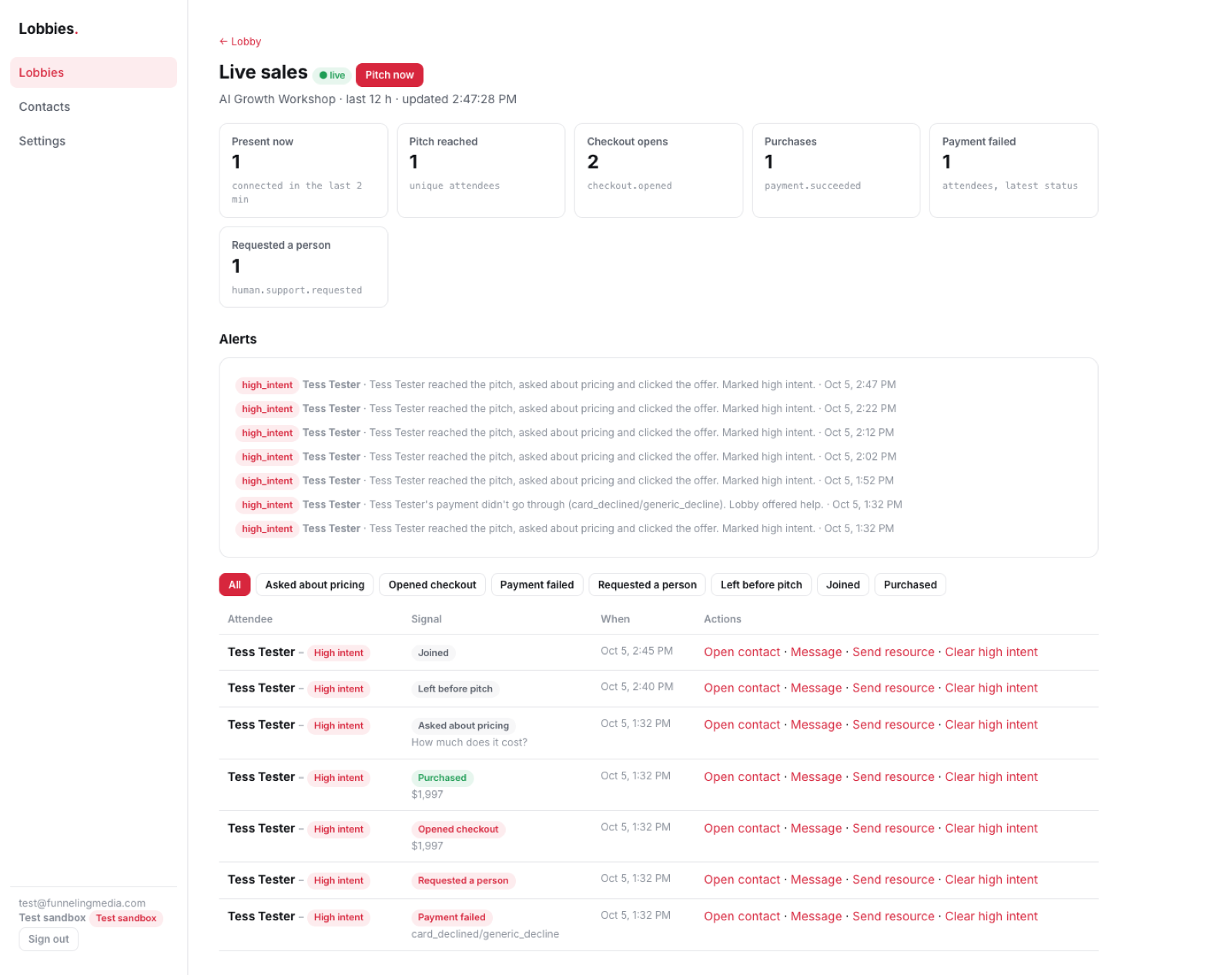Send resource in the Left before pitch row
Image resolution: width=1232 pixels, height=975 pixels.
click(893, 688)
